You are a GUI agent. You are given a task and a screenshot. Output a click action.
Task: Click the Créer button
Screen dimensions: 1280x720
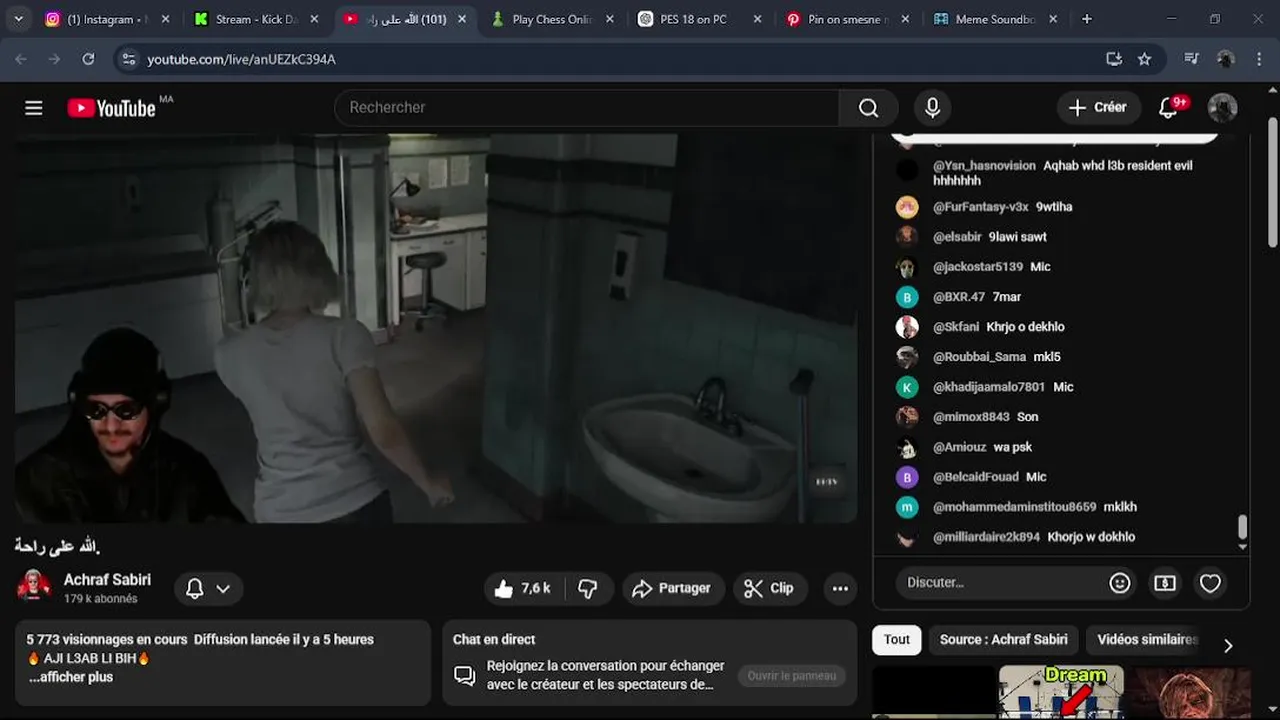[x=1098, y=108]
